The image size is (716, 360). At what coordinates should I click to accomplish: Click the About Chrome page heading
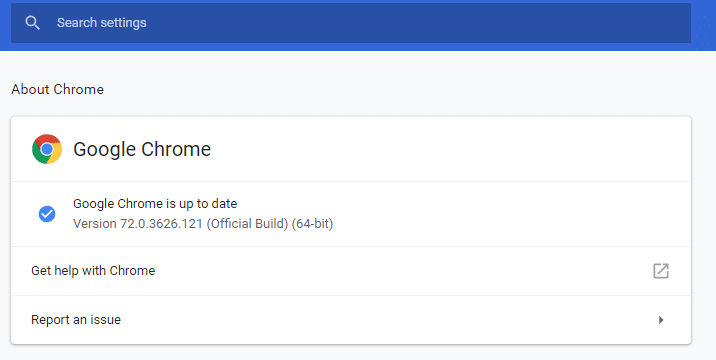(x=58, y=89)
